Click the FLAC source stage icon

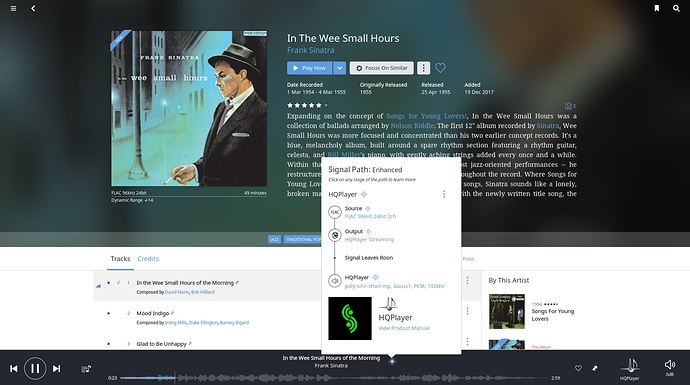(335, 212)
